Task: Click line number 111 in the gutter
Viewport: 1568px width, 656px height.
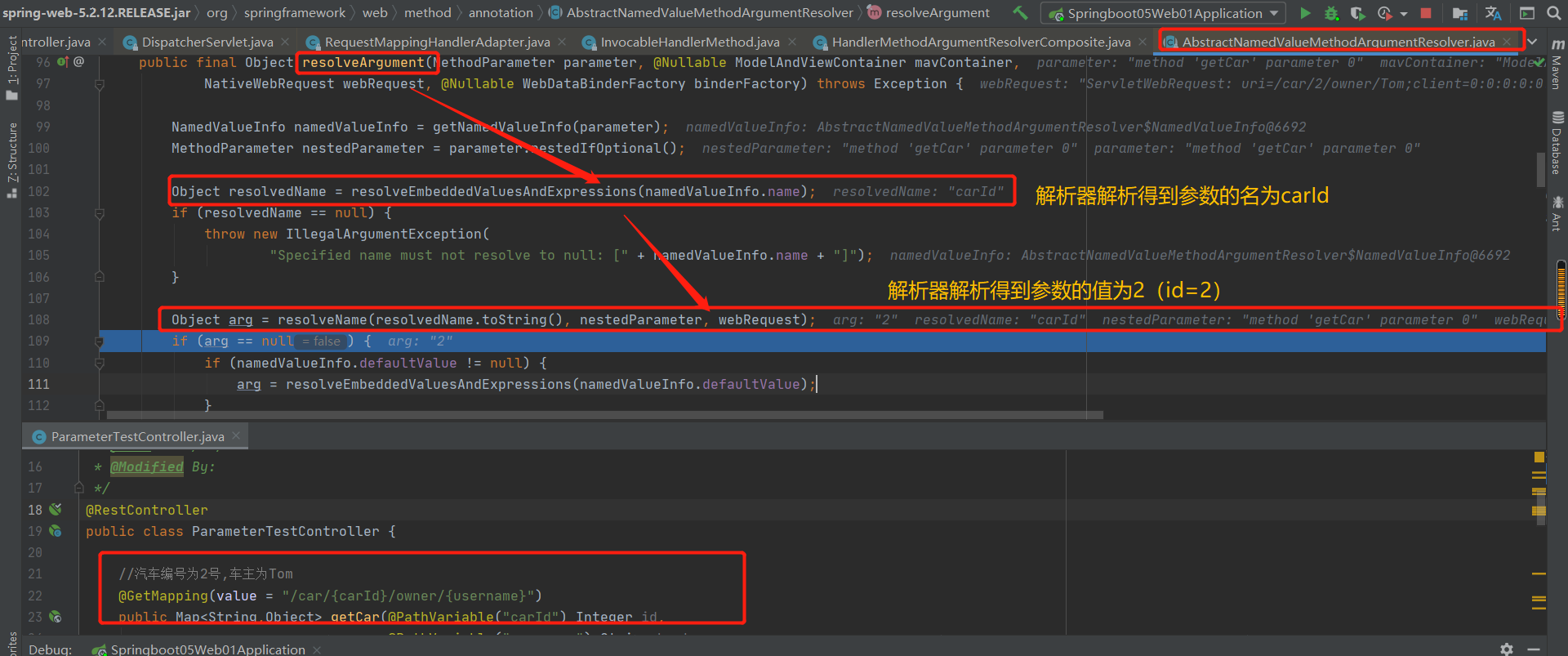Action: pos(38,384)
